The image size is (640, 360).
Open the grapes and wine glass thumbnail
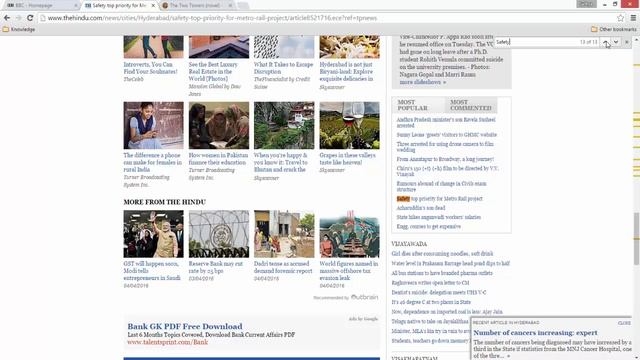pos(349,125)
